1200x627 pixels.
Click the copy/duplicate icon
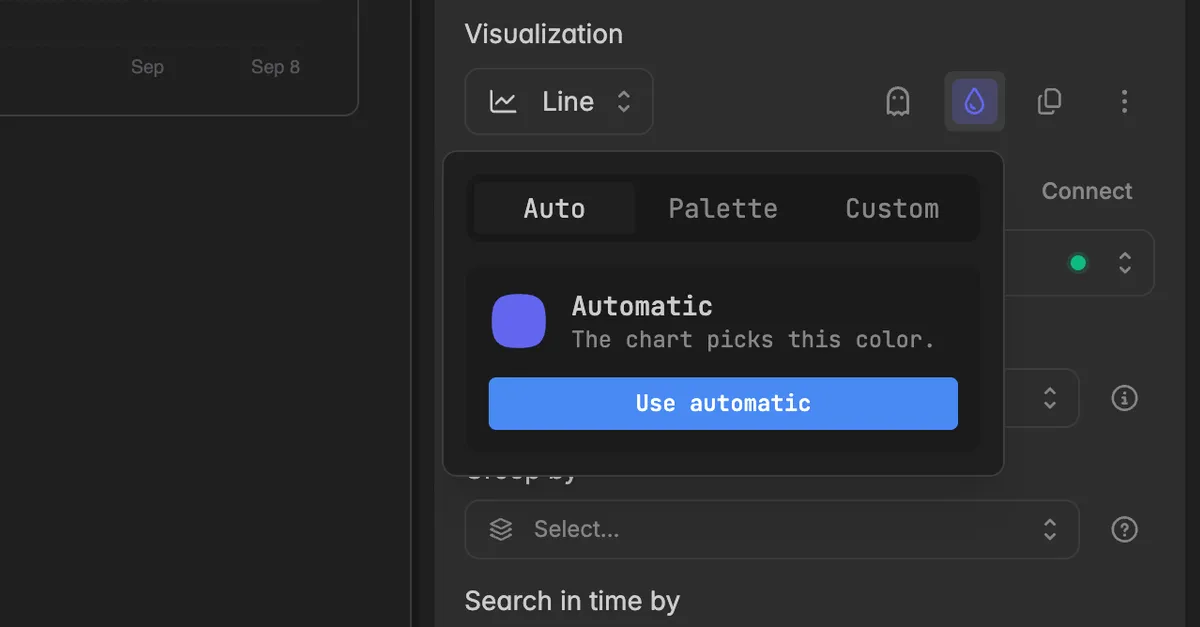coord(1049,101)
